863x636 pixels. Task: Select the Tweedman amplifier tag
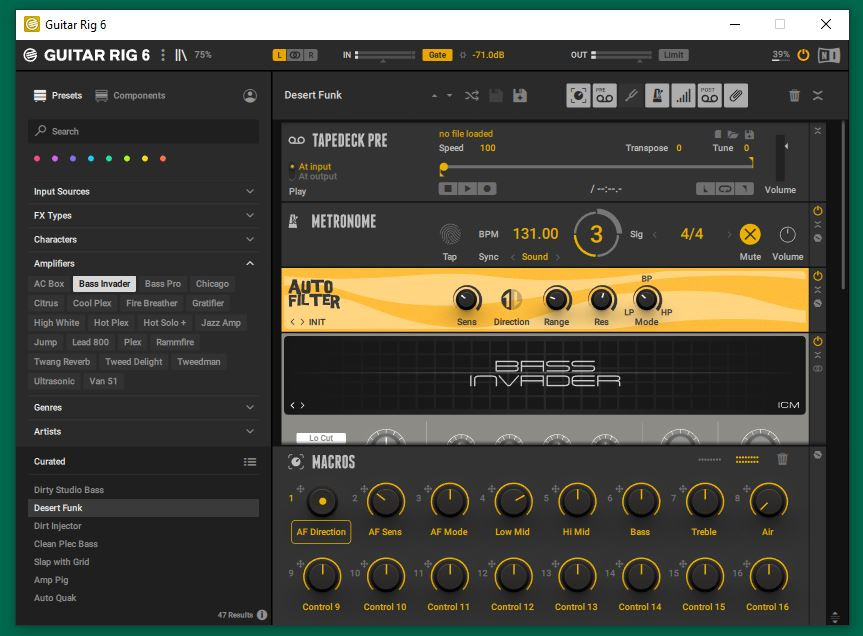pos(199,362)
